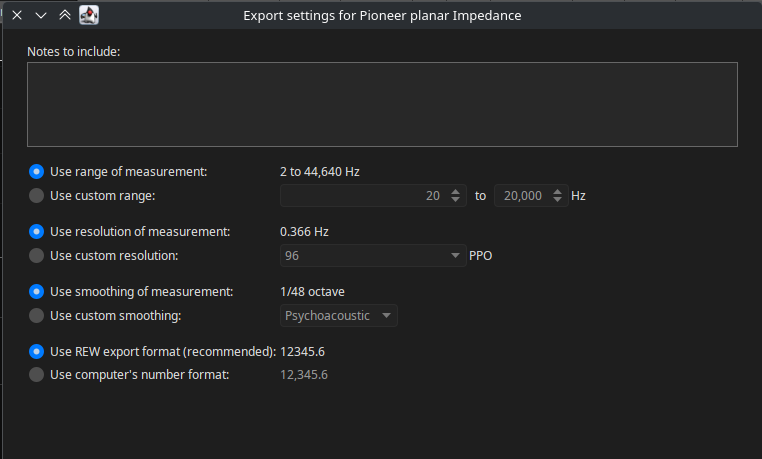Image resolution: width=762 pixels, height=459 pixels.
Task: Click the 1/48 octave smoothing value
Action: pyautogui.click(x=312, y=291)
